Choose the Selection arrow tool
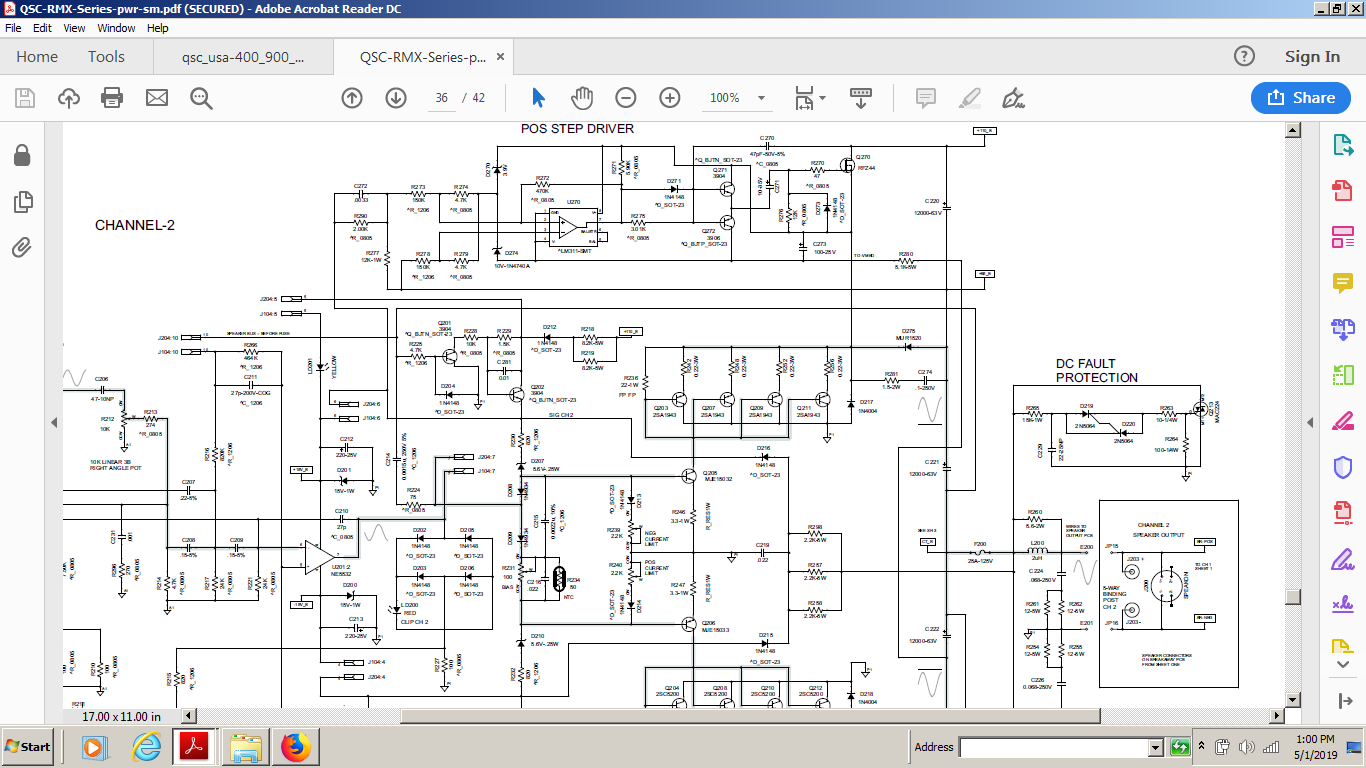The image size is (1366, 768). pos(538,98)
